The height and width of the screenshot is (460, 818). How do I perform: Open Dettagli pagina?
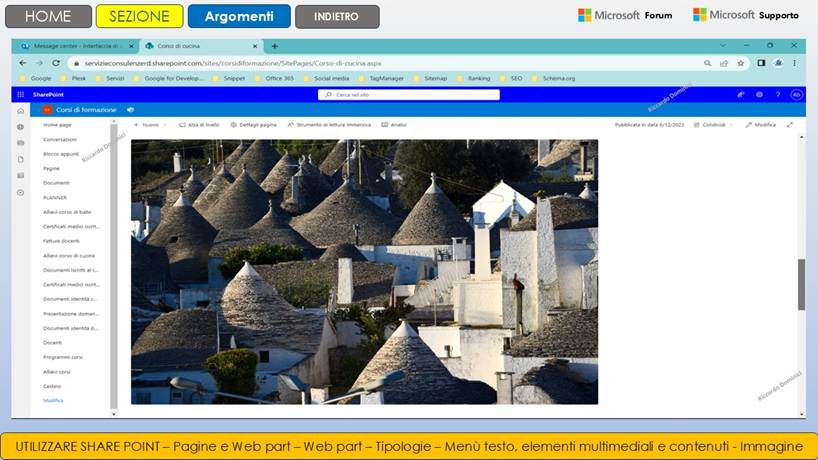coord(253,125)
